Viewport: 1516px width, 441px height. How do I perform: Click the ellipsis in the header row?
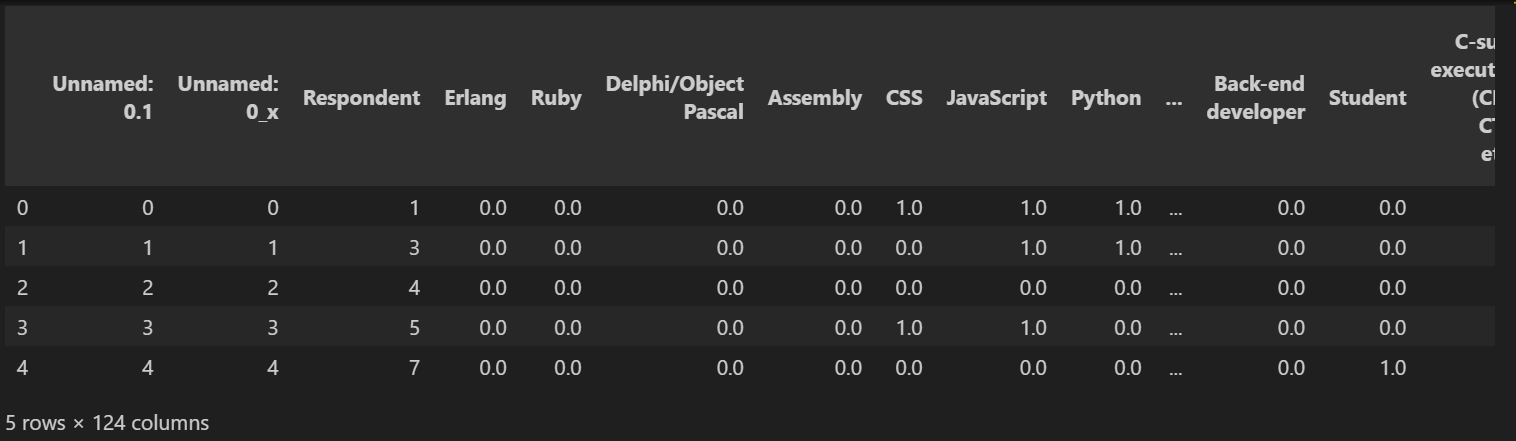coord(1173,98)
